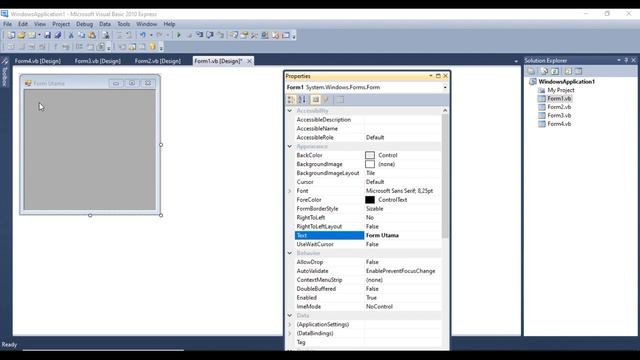Screen dimensions: 640x360
Task: Open the Tools menu
Action: 124,24
